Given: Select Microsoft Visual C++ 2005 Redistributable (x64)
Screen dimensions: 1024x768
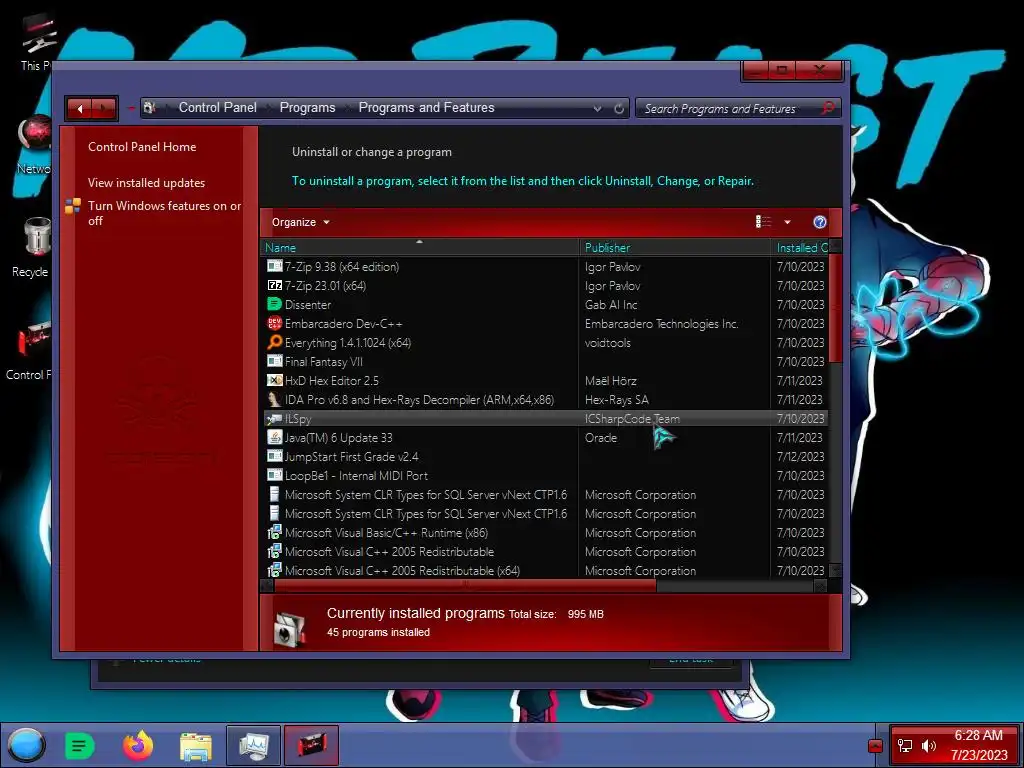Looking at the screenshot, I should 402,570.
